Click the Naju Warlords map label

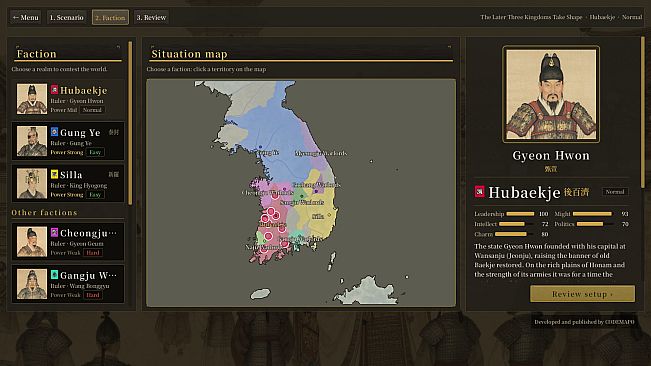[x=263, y=247]
